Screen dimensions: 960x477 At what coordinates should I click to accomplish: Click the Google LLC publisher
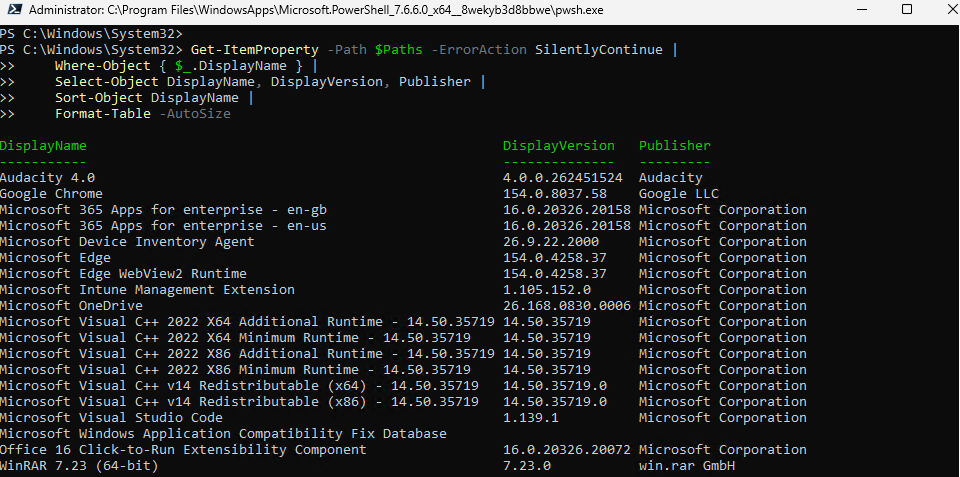(679, 193)
